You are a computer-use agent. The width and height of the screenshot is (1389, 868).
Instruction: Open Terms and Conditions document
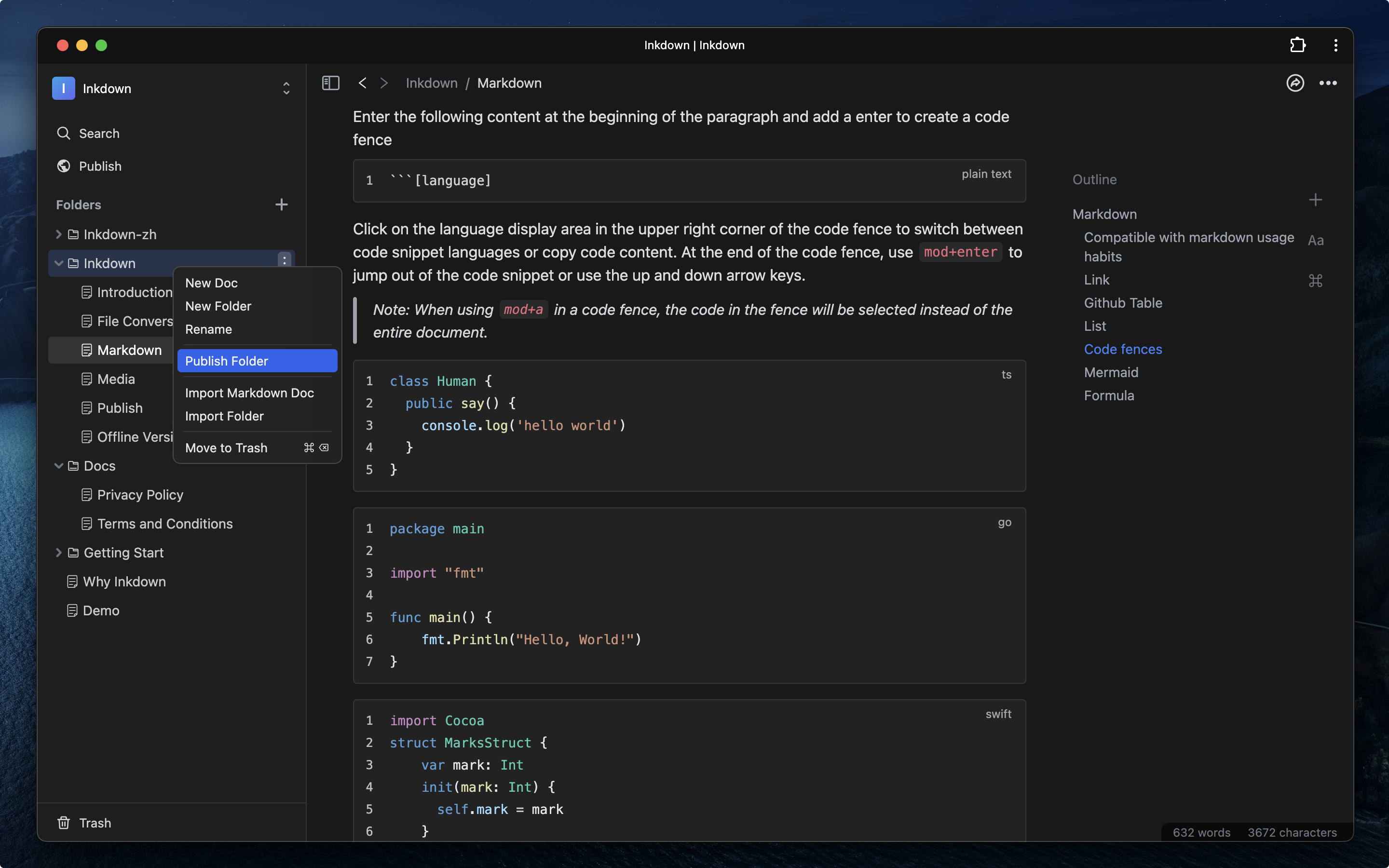click(171, 524)
